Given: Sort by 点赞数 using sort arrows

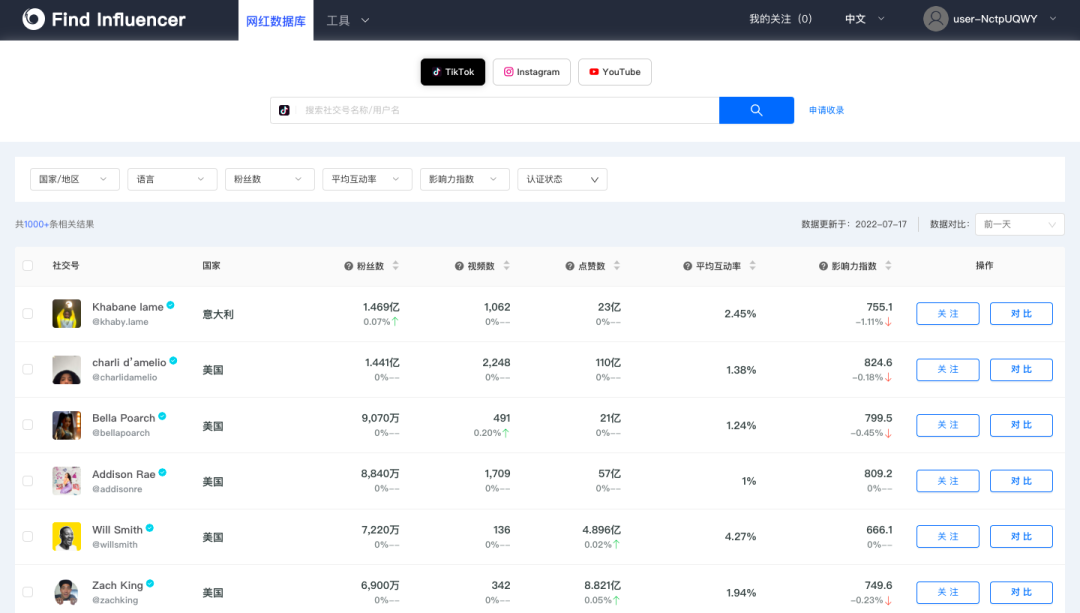Looking at the screenshot, I should point(616,266).
